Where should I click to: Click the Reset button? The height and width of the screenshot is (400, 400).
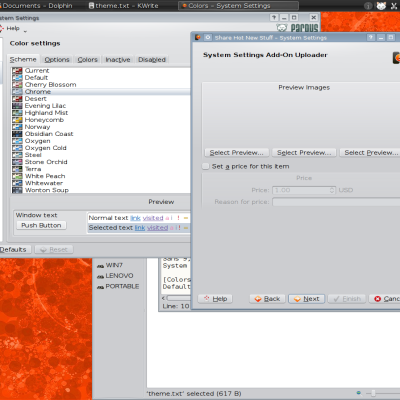[x=54, y=250]
